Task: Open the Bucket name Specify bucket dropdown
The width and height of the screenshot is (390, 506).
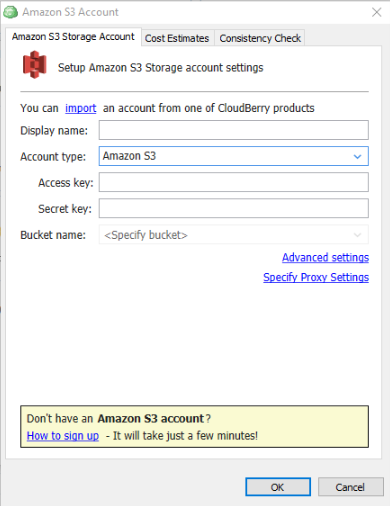Action: [x=234, y=235]
